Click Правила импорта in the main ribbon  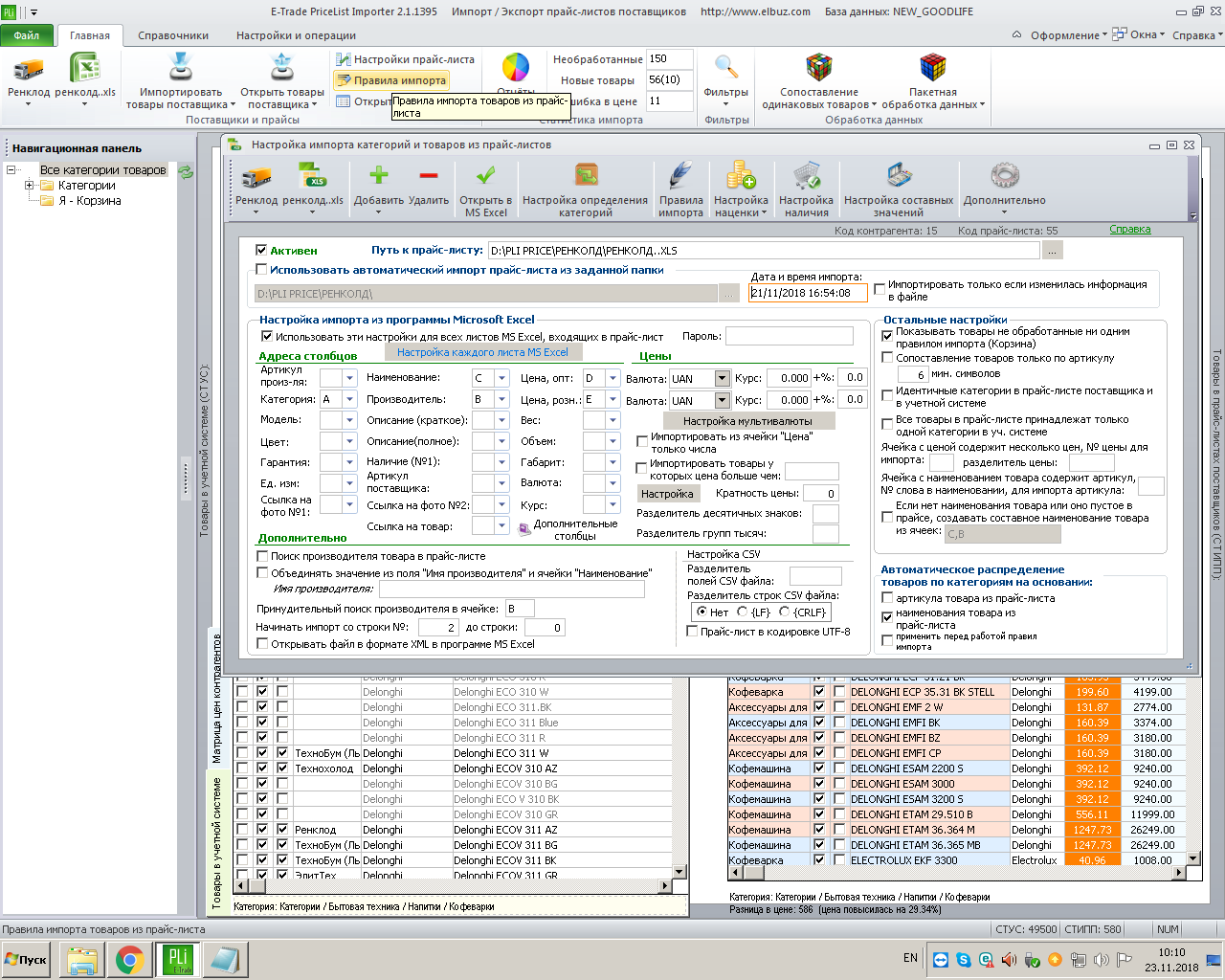click(x=391, y=80)
